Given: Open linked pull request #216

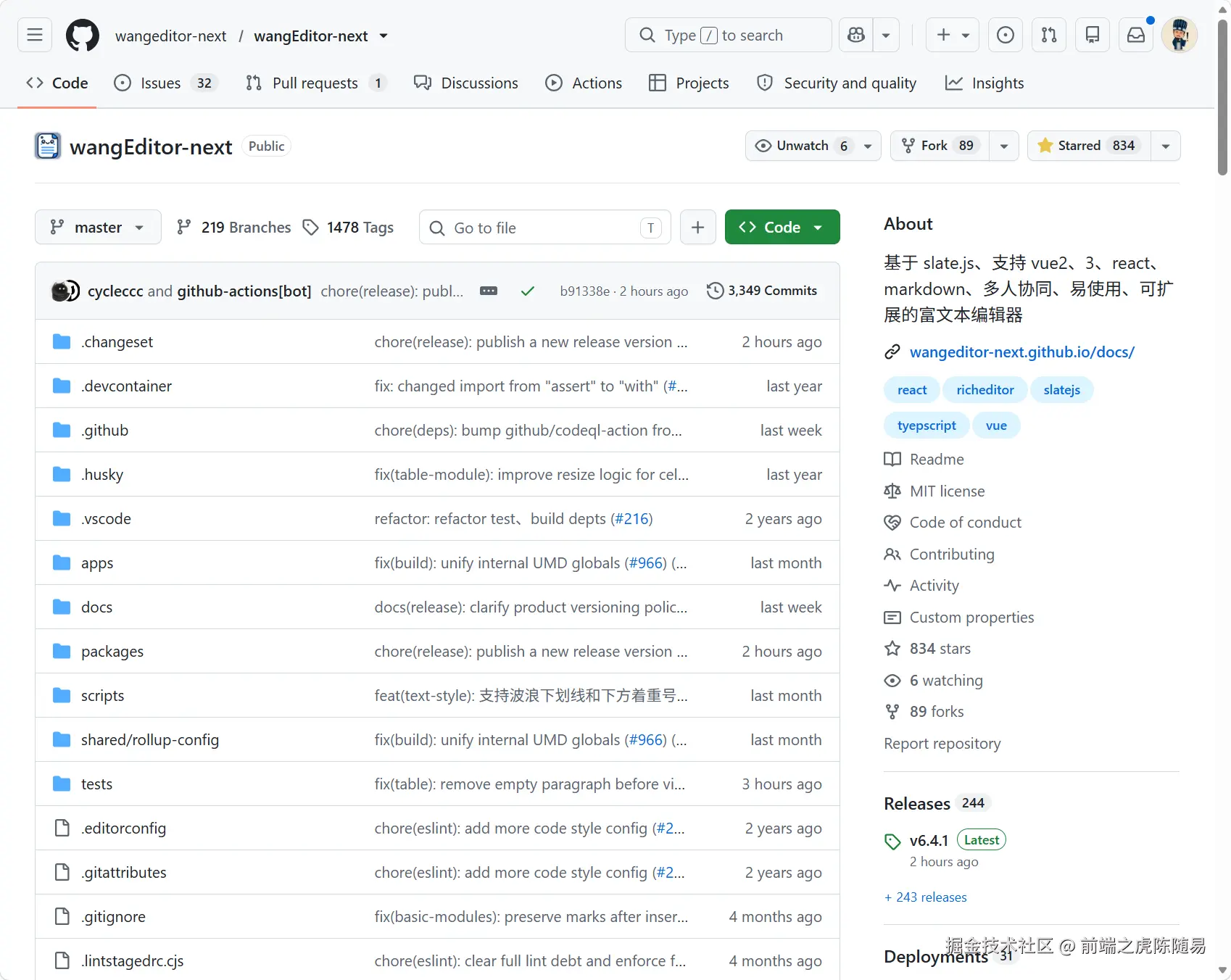Looking at the screenshot, I should (x=632, y=519).
